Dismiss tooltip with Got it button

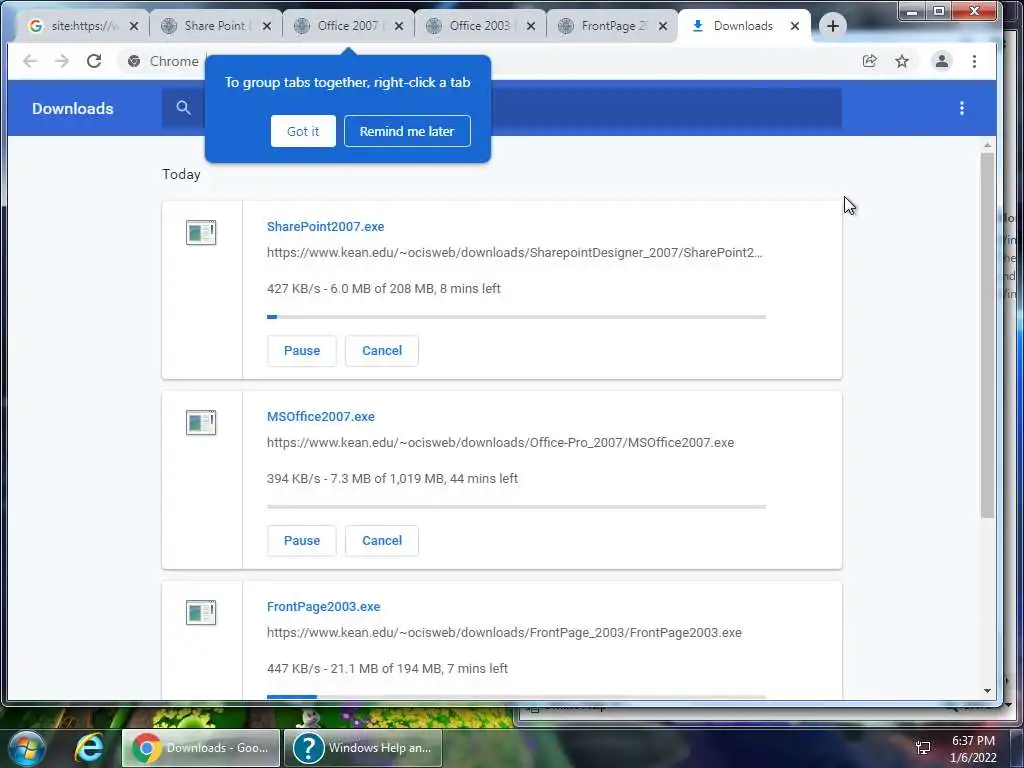click(x=303, y=131)
